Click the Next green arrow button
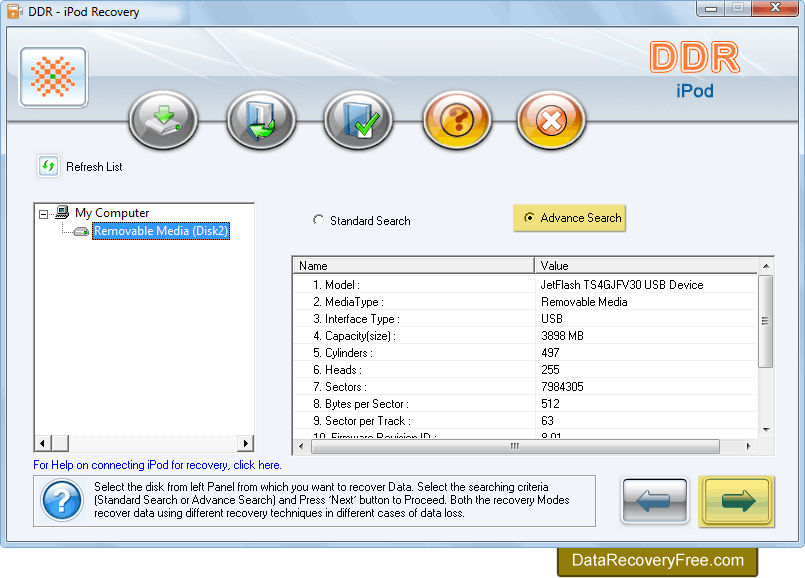 coord(737,501)
